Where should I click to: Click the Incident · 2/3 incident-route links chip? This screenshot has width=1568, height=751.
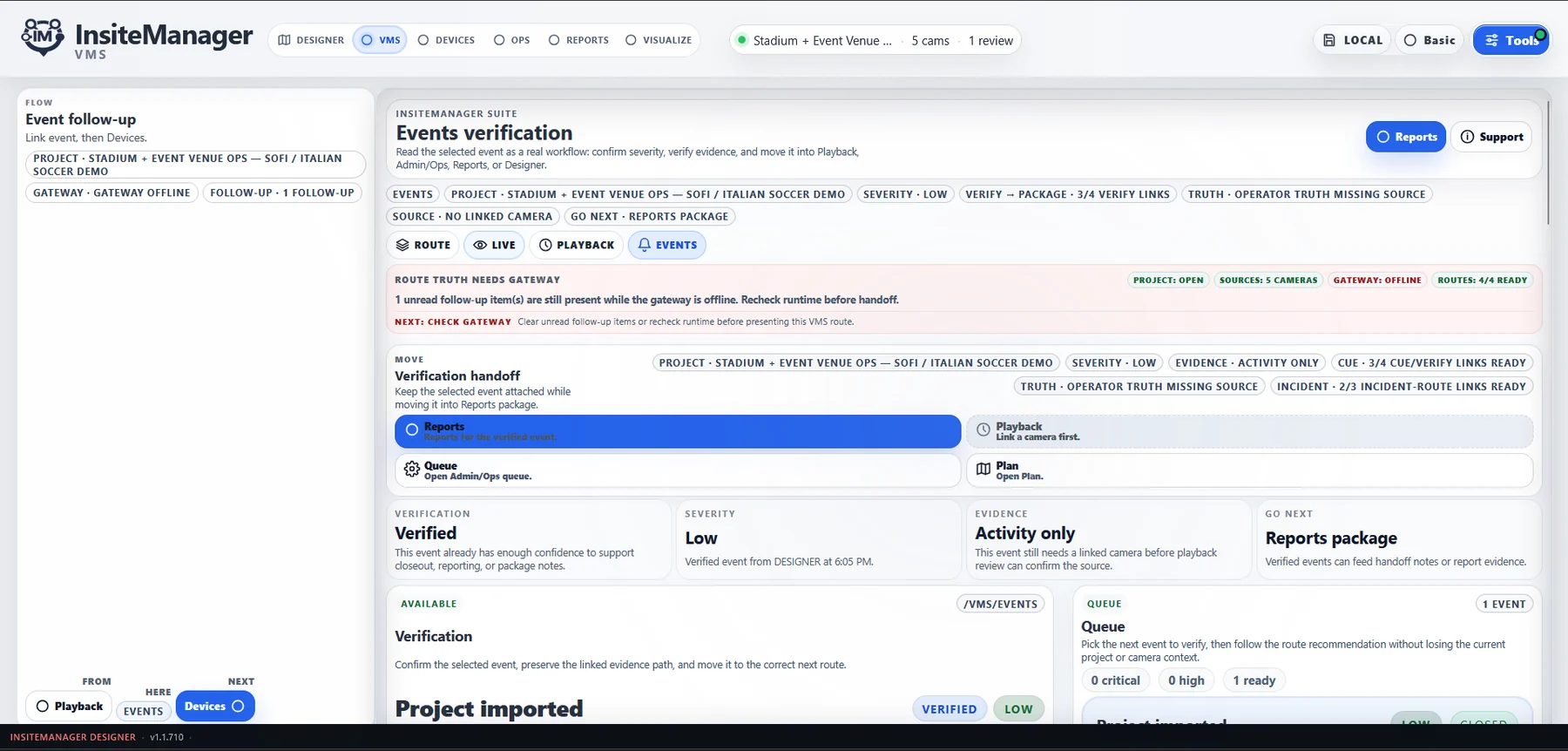[x=1402, y=386]
